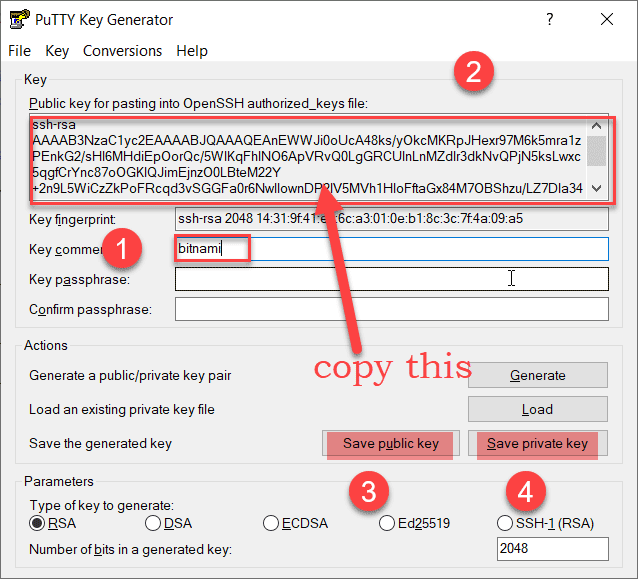638x579 pixels.
Task: Click the number of bits field showing 2048
Action: 553,548
